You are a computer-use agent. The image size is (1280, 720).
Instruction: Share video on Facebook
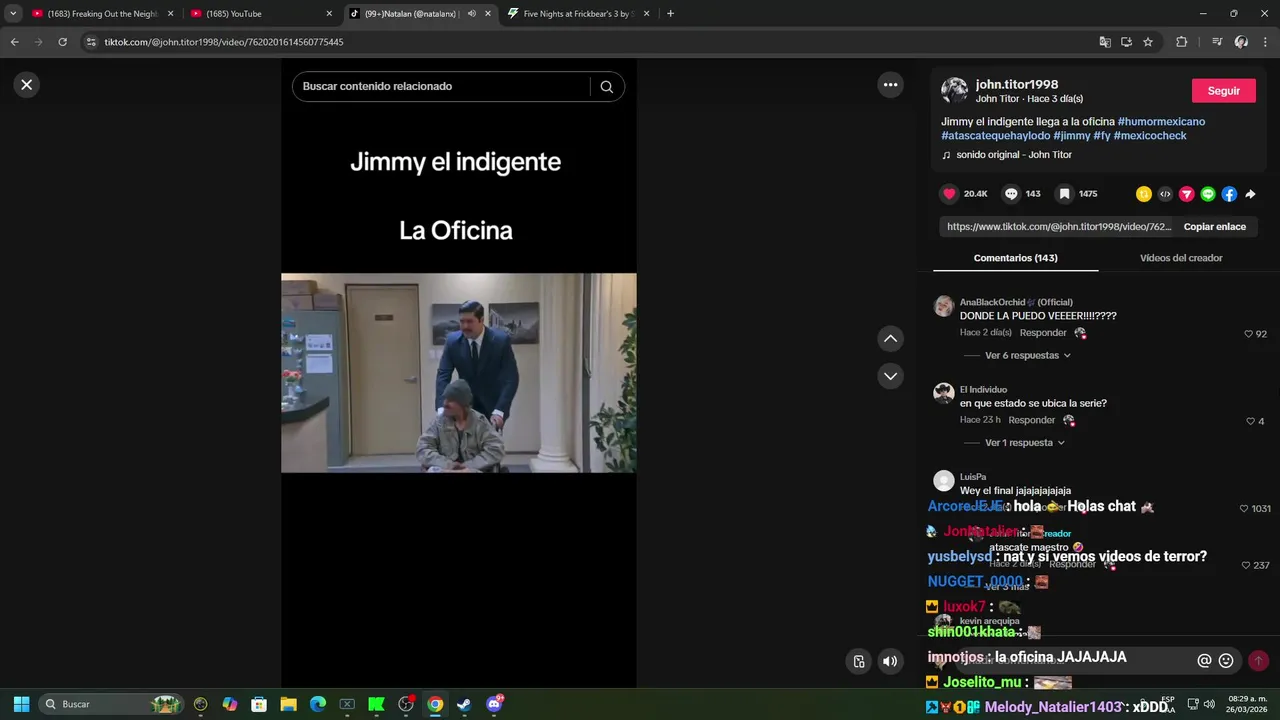pos(1229,194)
